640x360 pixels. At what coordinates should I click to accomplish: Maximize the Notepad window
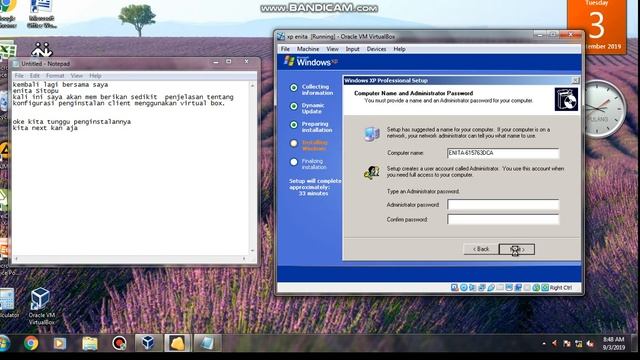(x=229, y=62)
